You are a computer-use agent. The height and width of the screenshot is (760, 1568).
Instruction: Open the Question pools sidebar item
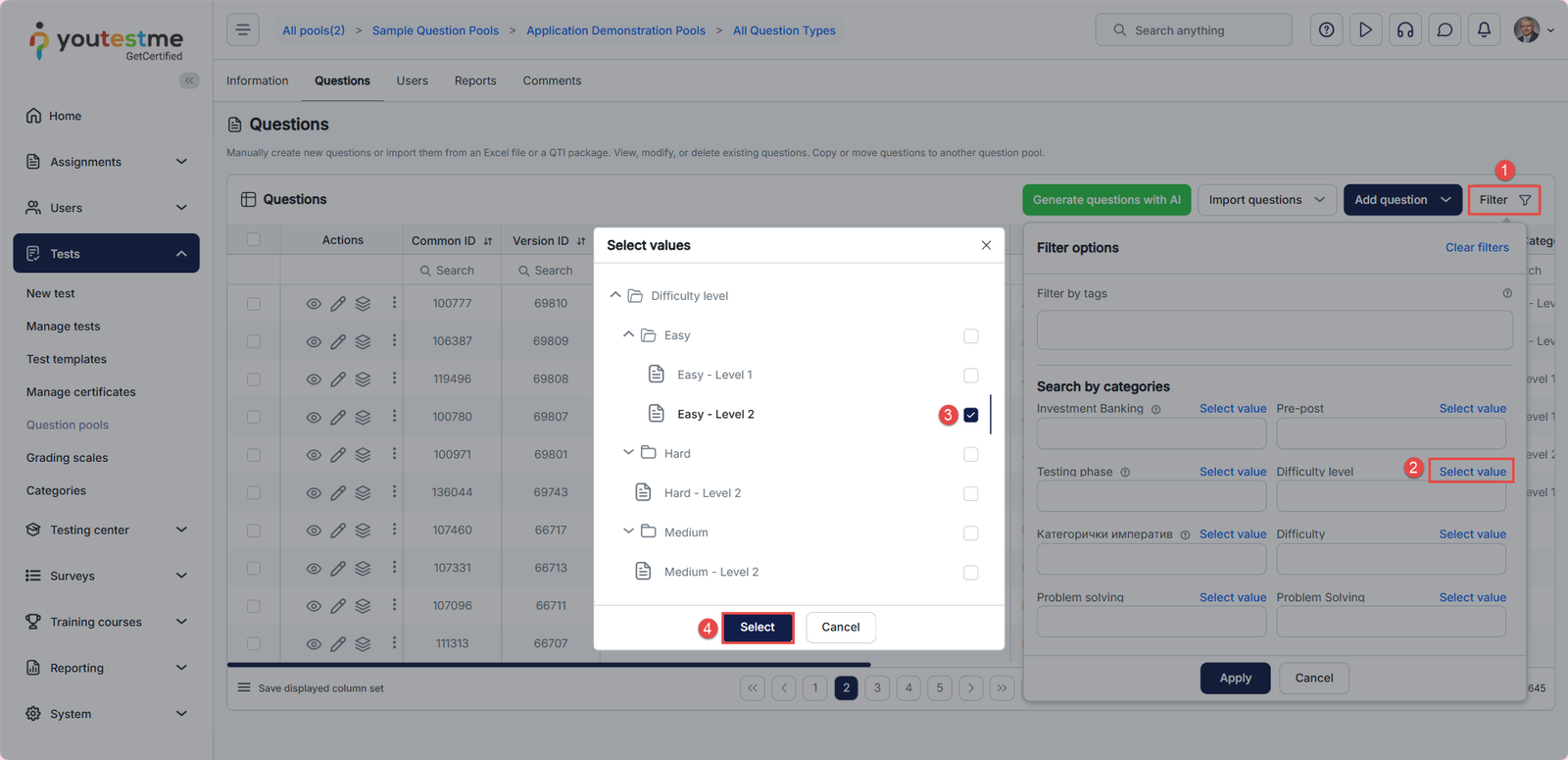click(x=68, y=425)
